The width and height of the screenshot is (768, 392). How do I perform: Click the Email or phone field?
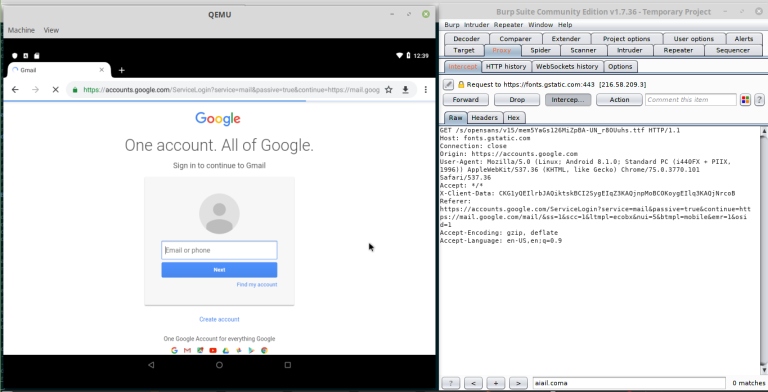click(x=219, y=250)
